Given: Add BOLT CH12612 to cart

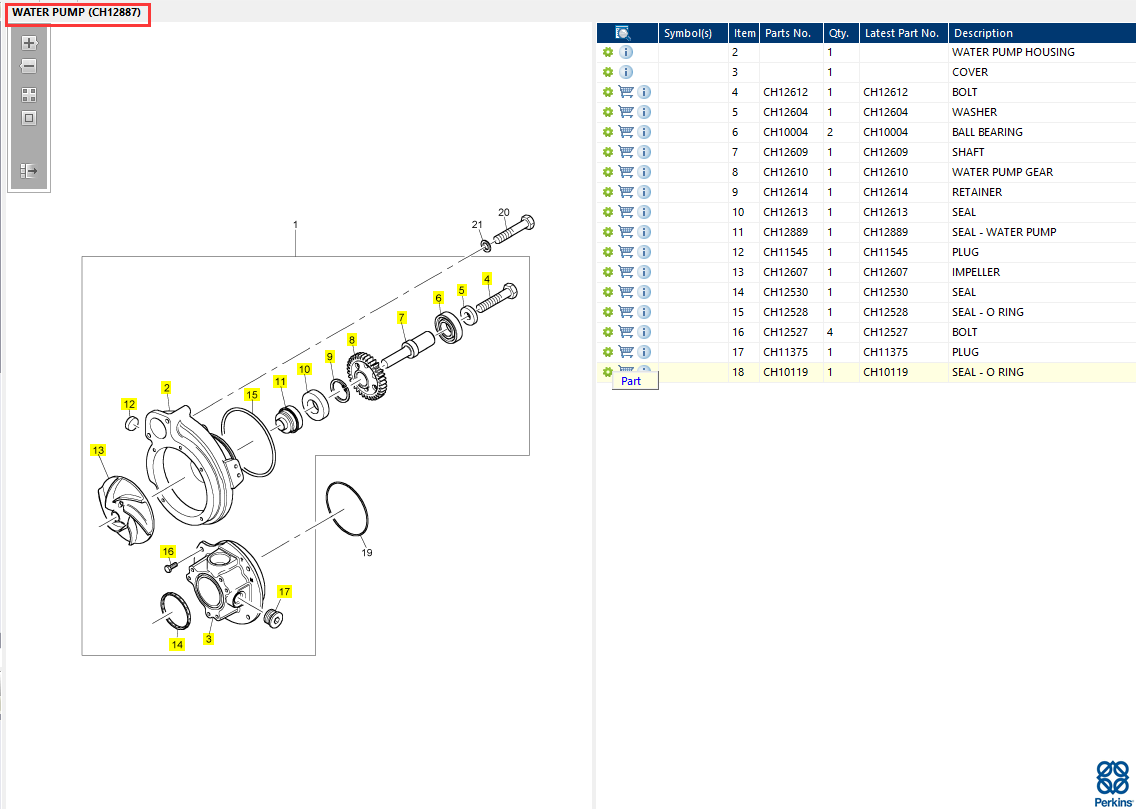Looking at the screenshot, I should [x=627, y=92].
